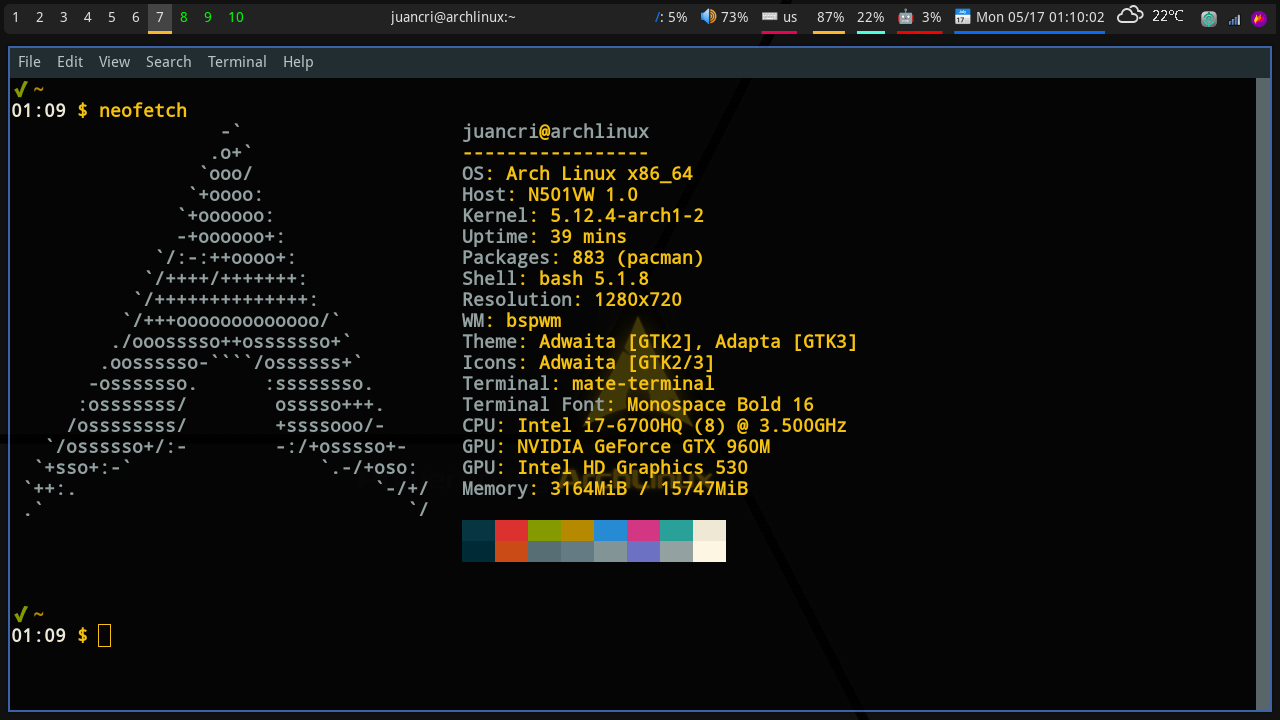Click the blue swatch in the neofetch palette
The width and height of the screenshot is (1280, 720).
tap(610, 530)
